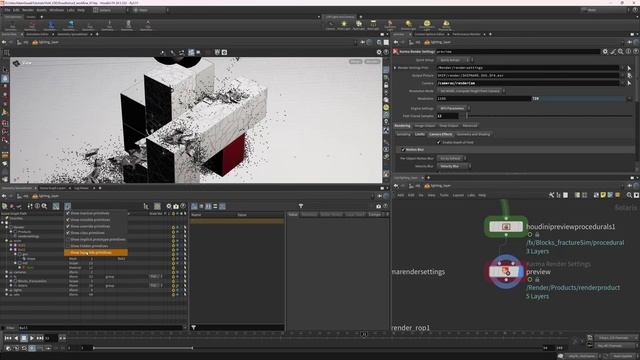Click the scene graph tree search icon
The image size is (640, 360).
[x=44, y=207]
